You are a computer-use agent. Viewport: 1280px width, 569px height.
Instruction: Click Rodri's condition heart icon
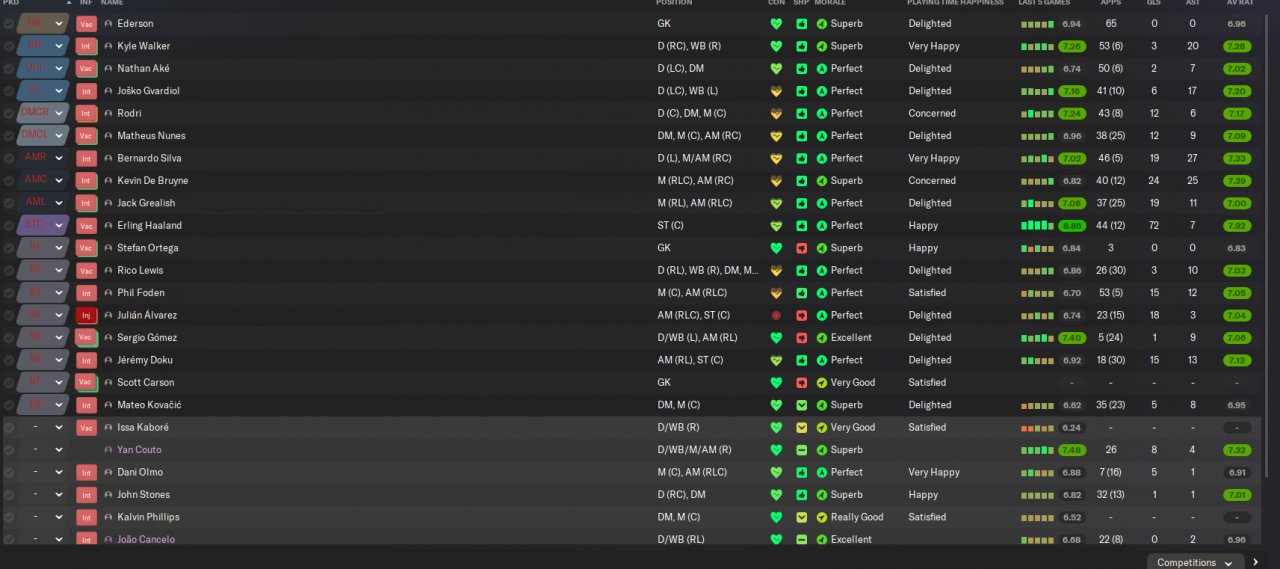coord(776,113)
